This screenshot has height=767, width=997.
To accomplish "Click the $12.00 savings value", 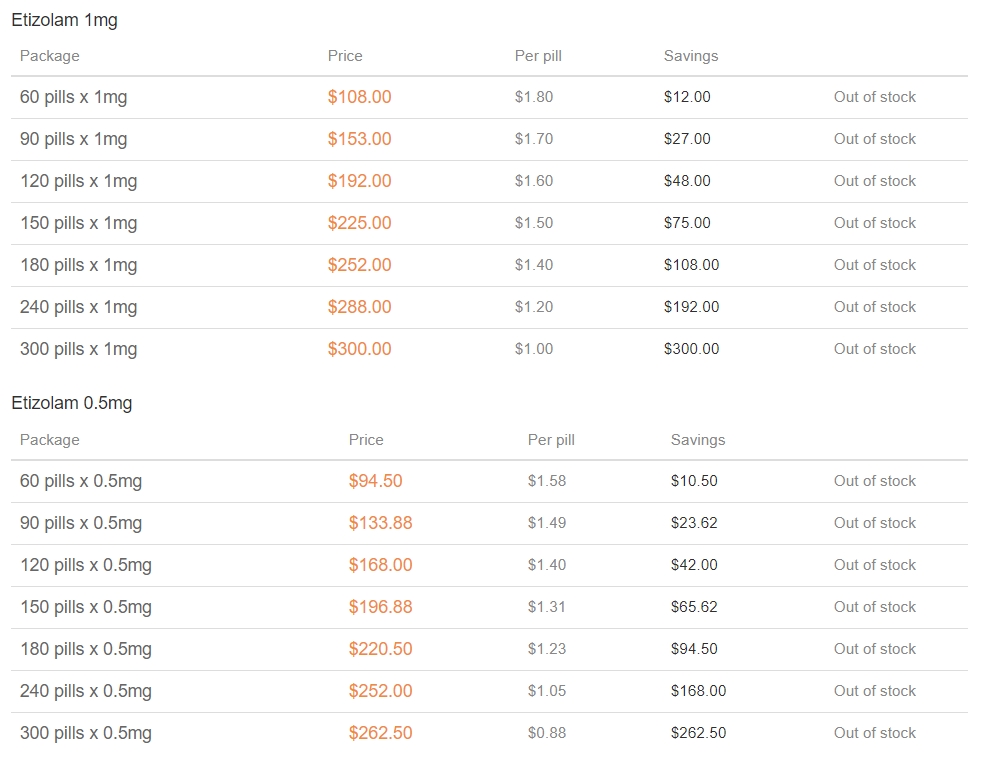I will (687, 97).
